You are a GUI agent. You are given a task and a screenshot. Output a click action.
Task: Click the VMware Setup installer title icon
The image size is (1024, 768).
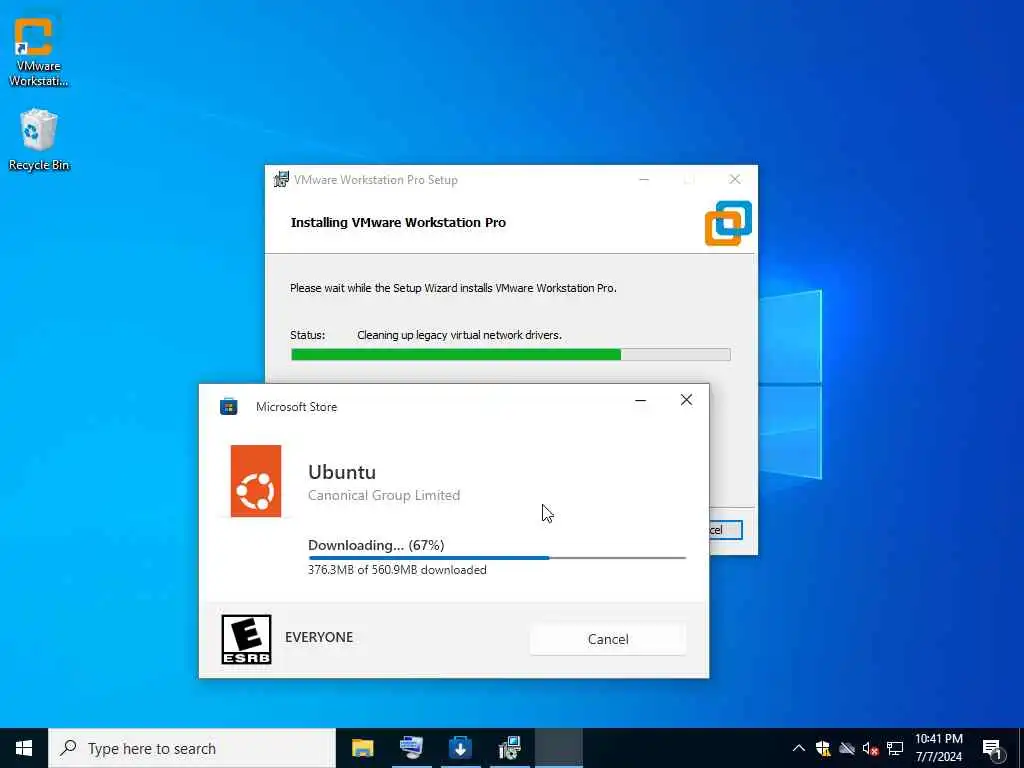(x=281, y=179)
